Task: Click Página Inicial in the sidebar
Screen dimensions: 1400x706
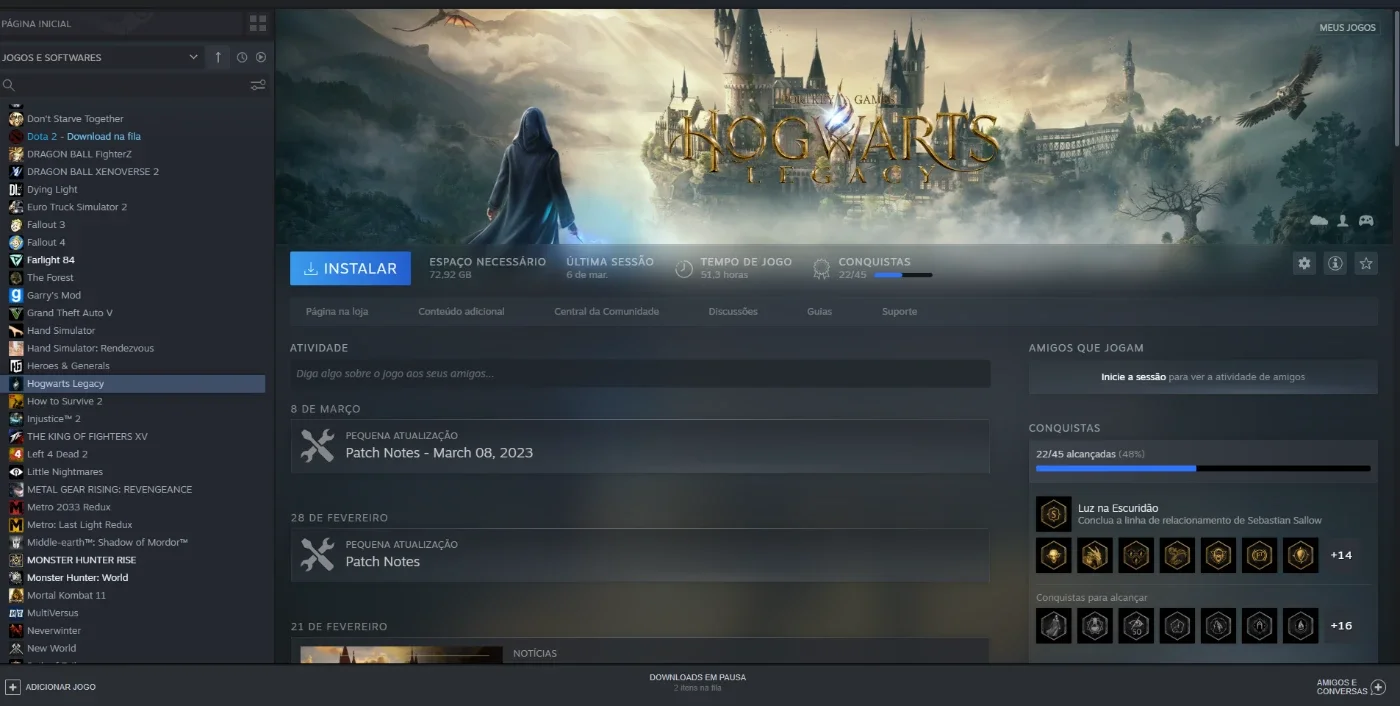Action: tap(36, 23)
